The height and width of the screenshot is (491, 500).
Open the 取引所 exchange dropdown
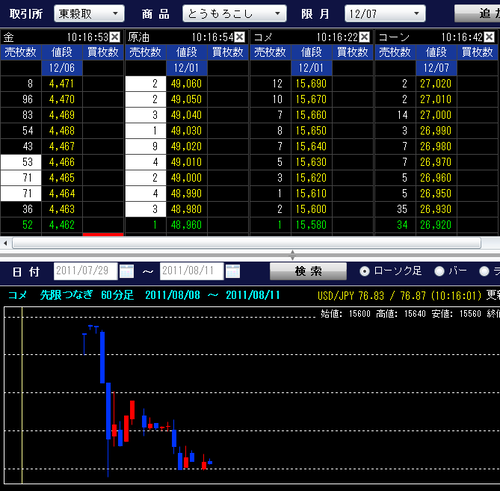pos(89,14)
